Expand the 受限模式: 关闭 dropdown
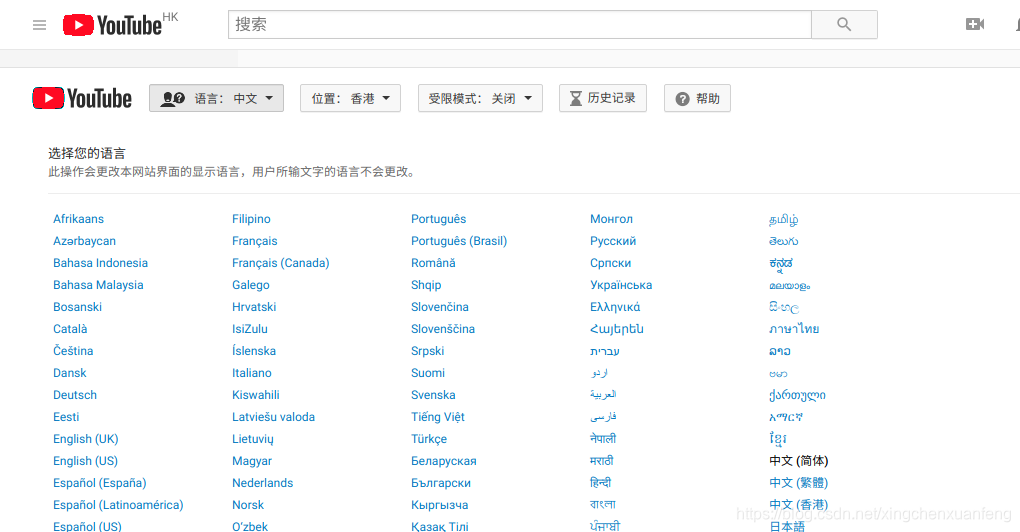The height and width of the screenshot is (532, 1020). (480, 98)
